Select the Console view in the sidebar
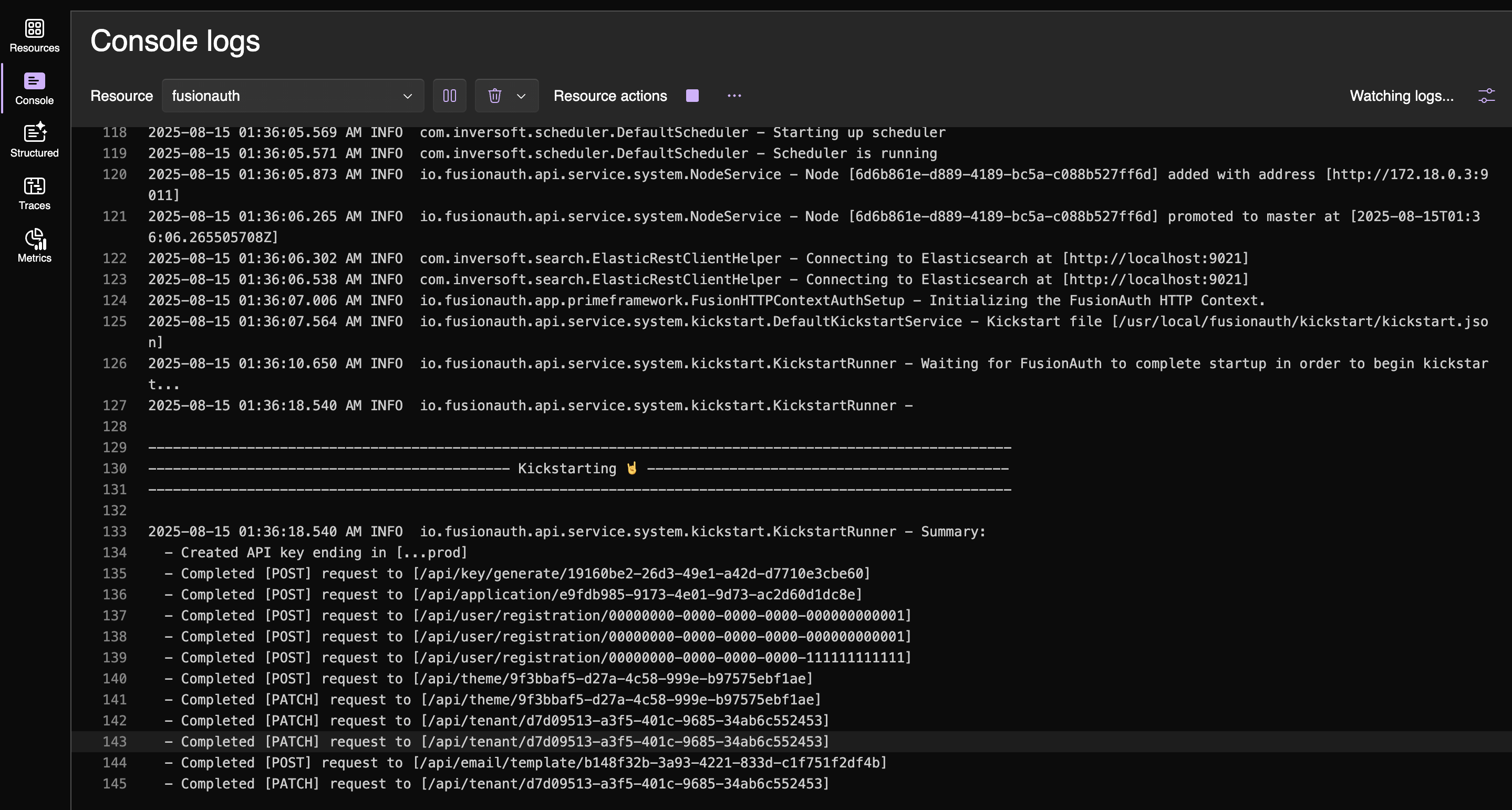Screen dimensions: 1512x810 34,88
